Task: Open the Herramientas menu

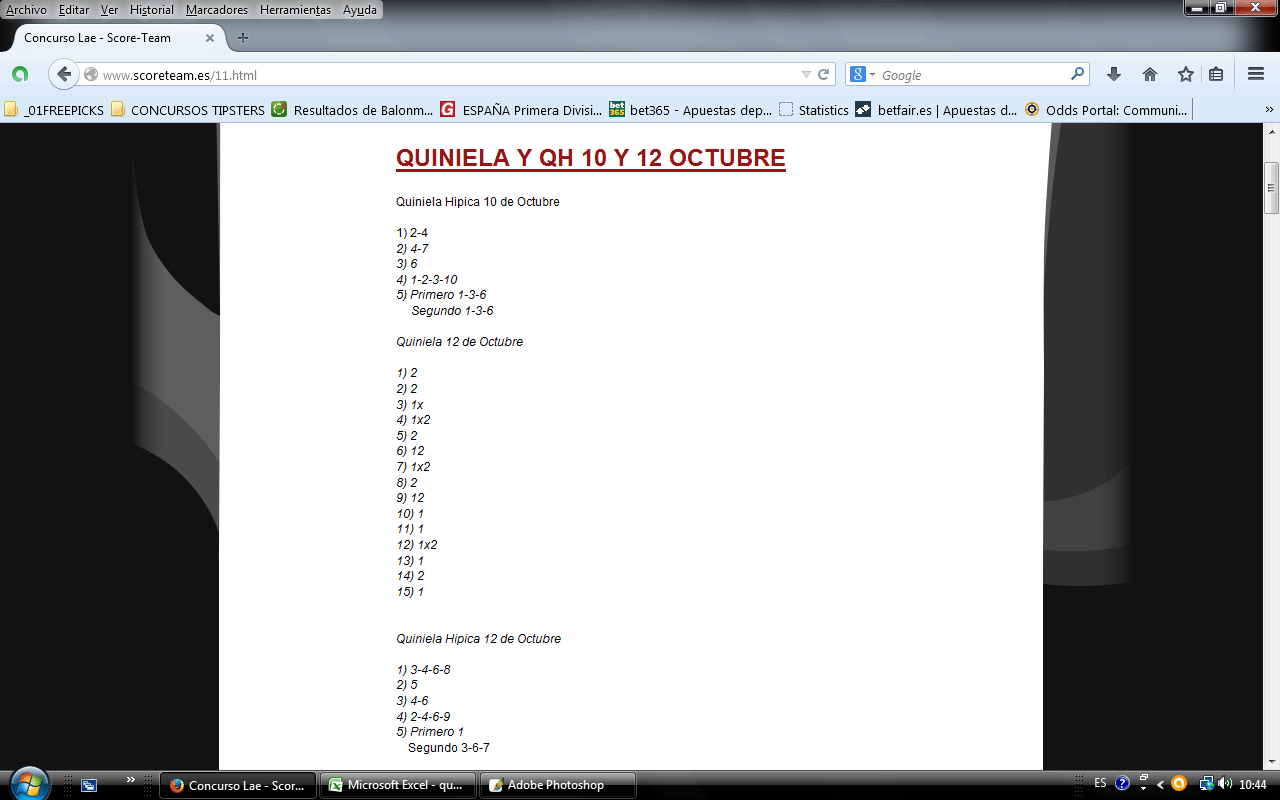Action: (295, 10)
